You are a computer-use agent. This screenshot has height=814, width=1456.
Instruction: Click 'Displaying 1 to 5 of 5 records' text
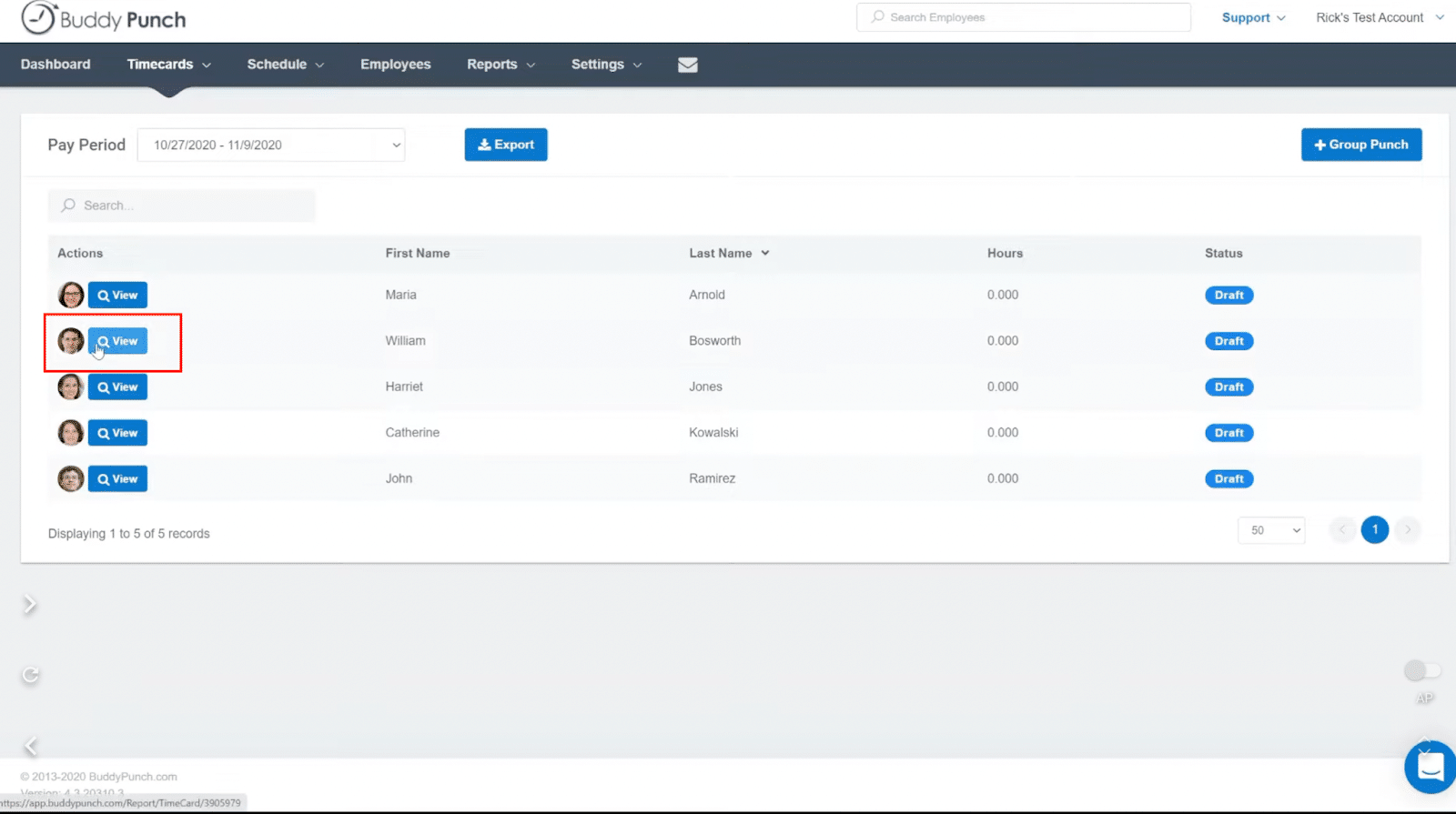(129, 534)
